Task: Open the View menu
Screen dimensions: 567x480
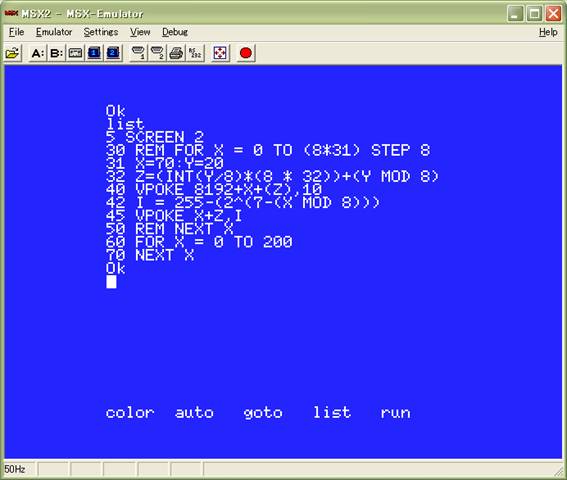Action: pos(140,32)
